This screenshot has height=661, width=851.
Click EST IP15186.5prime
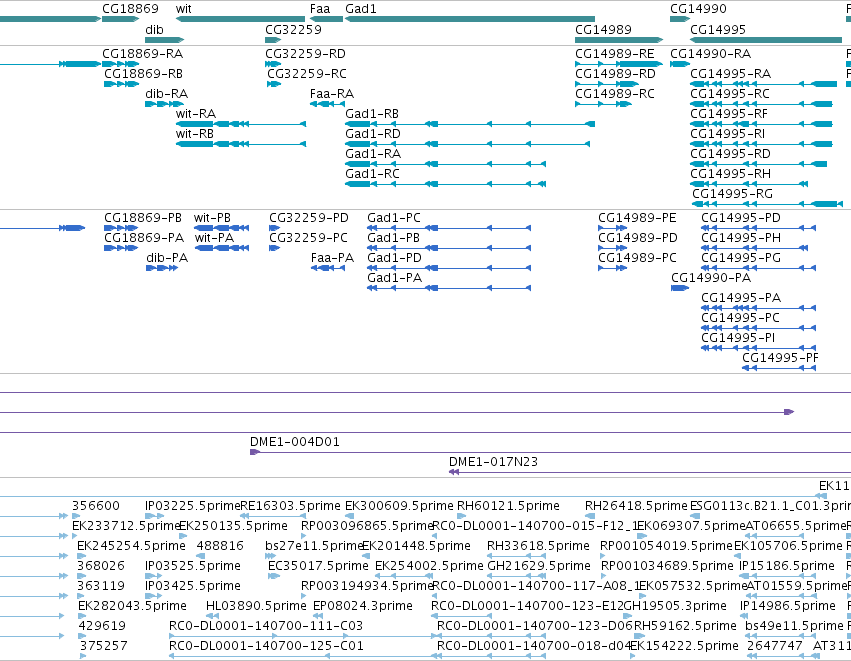click(x=787, y=567)
